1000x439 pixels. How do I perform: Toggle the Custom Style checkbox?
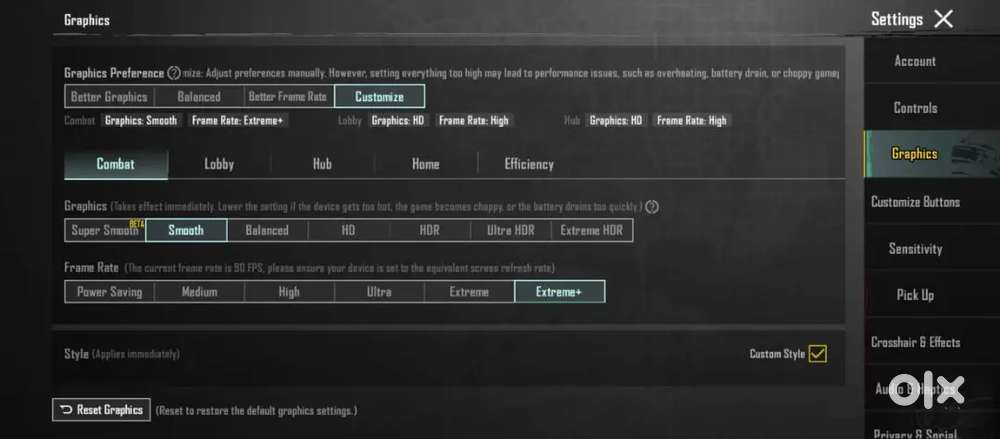click(x=817, y=353)
